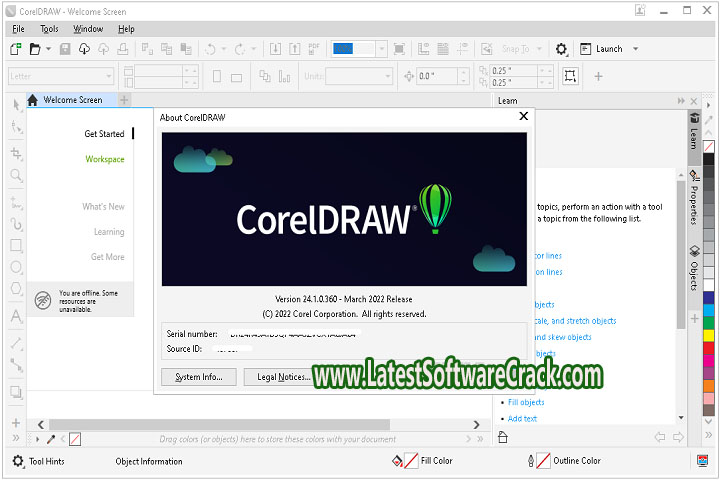Close the About CorelDRAW dialog
720x480 pixels.
(523, 116)
